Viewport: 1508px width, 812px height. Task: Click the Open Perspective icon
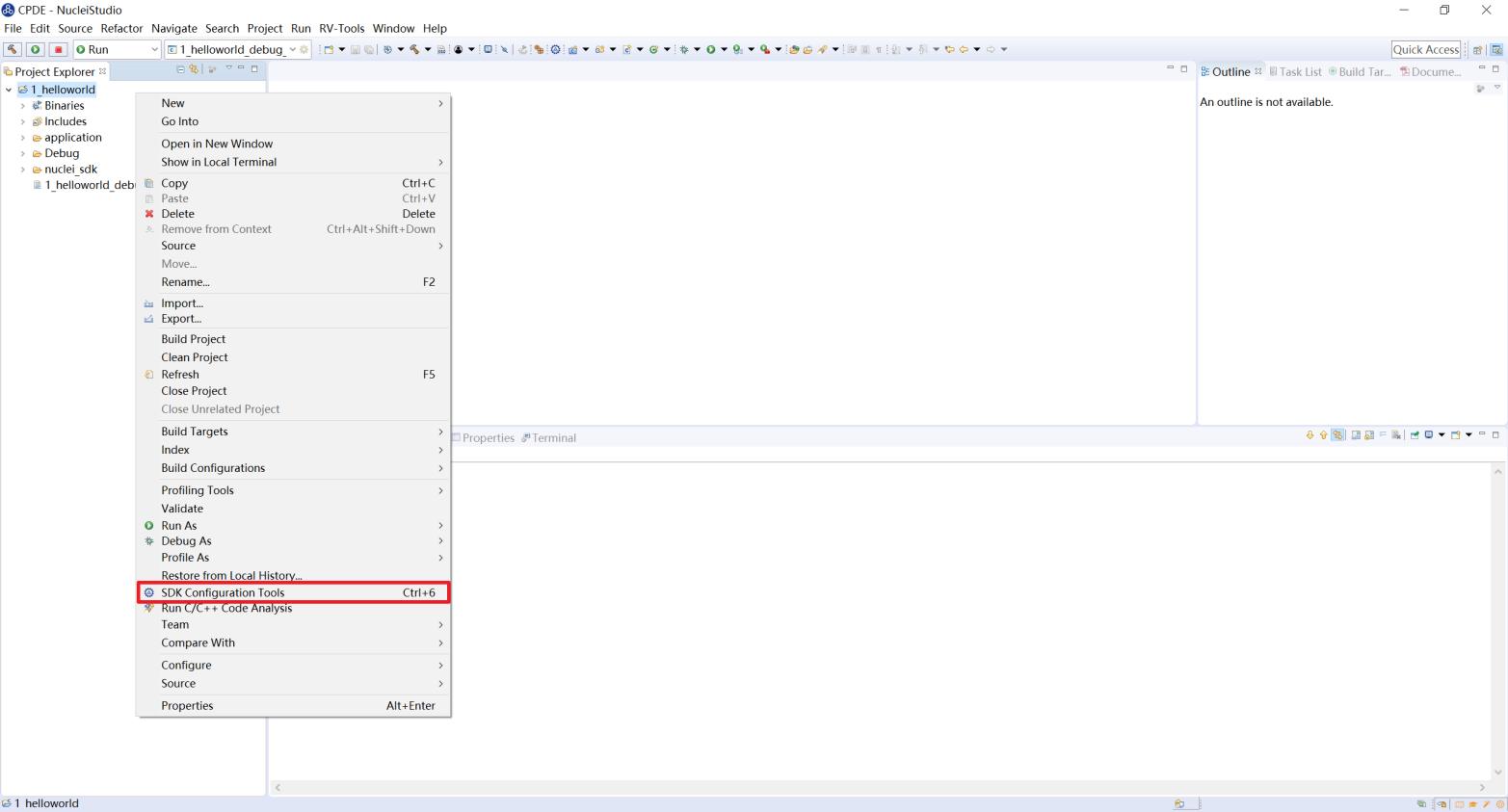coord(1477,49)
